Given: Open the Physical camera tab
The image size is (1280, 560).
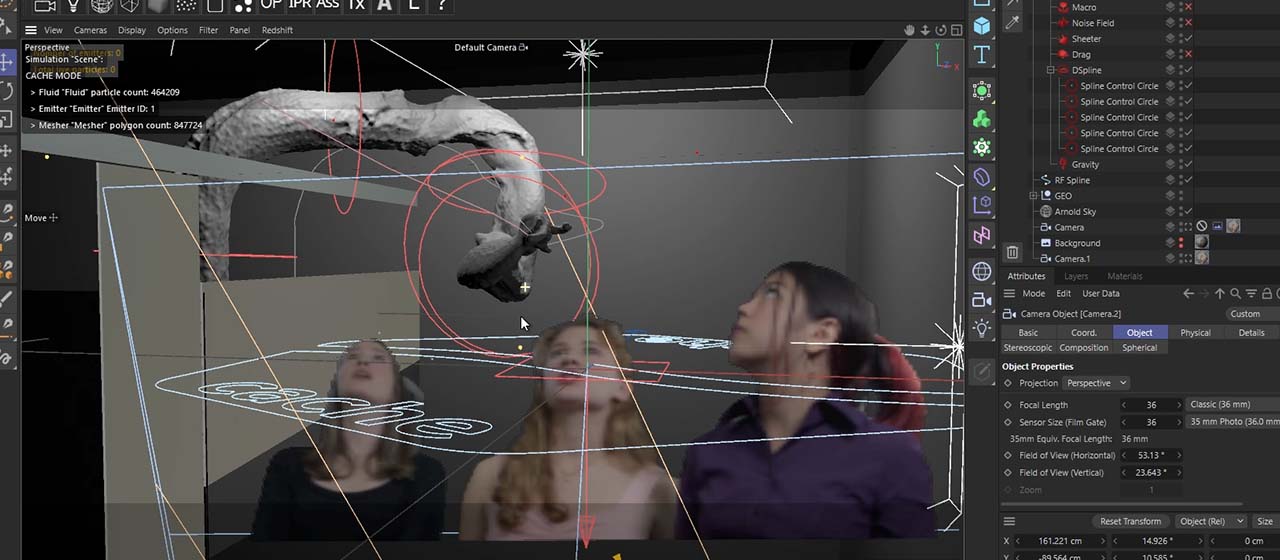Looking at the screenshot, I should tap(1195, 332).
